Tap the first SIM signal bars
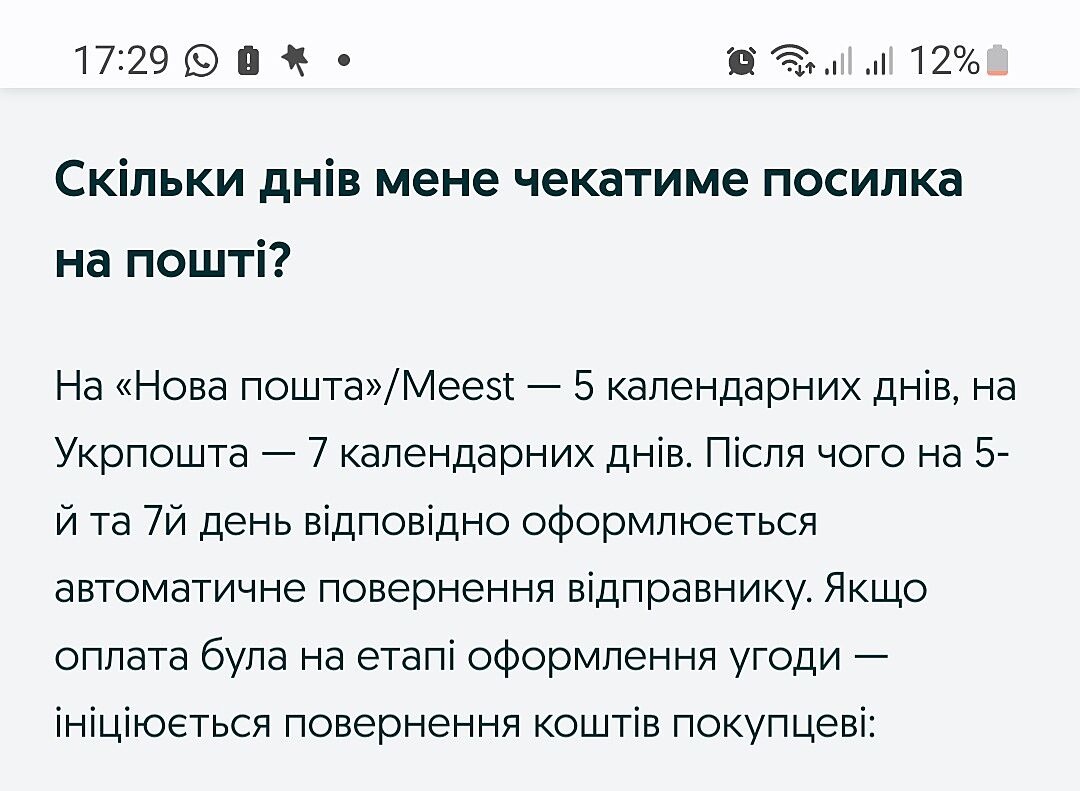The height and width of the screenshot is (791, 1080). point(838,63)
